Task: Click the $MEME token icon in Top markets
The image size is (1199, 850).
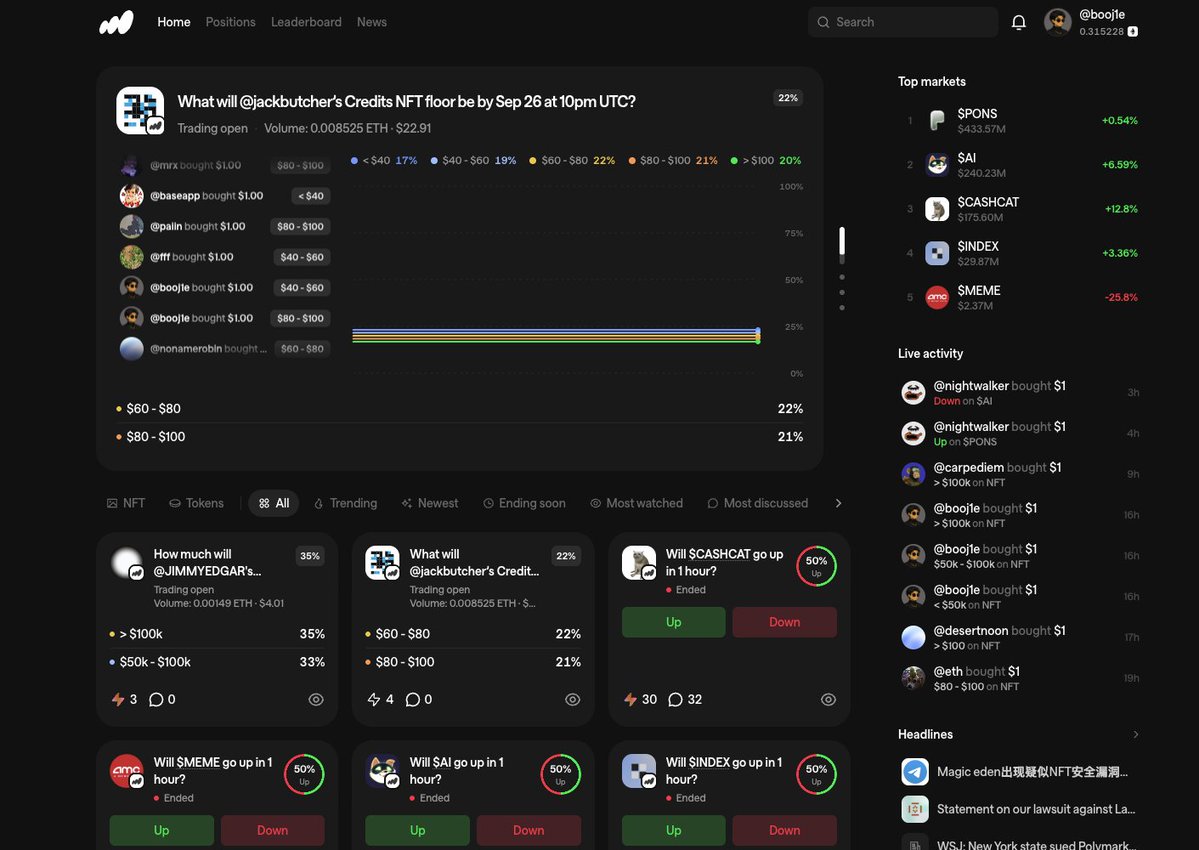Action: coord(937,297)
